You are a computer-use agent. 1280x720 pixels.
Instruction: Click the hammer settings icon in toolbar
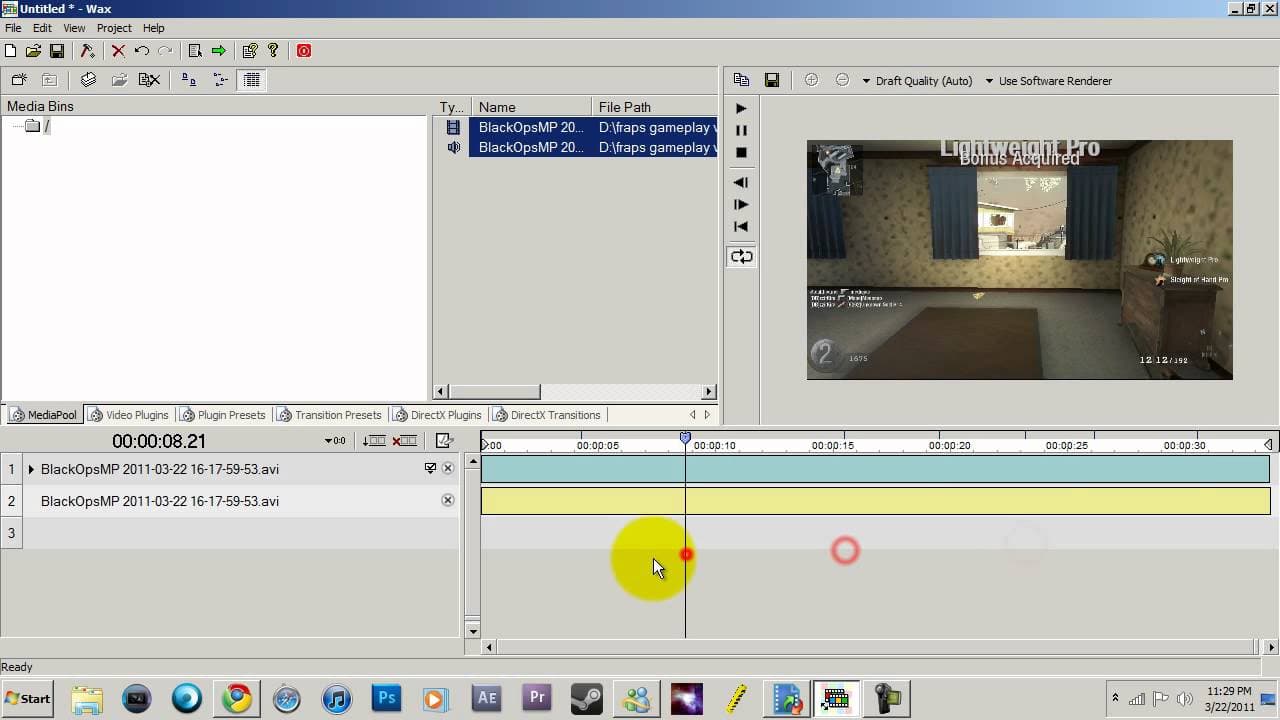pos(87,51)
